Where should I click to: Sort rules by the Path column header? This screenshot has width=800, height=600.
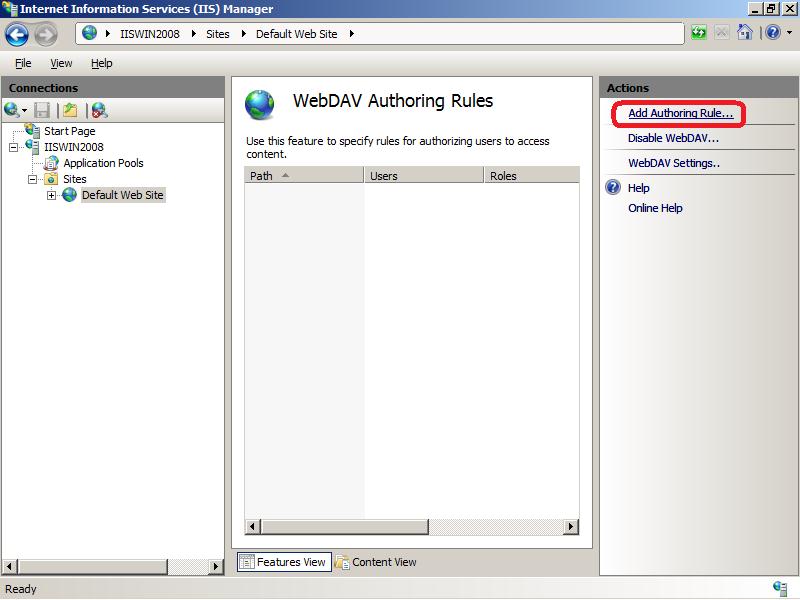[304, 176]
